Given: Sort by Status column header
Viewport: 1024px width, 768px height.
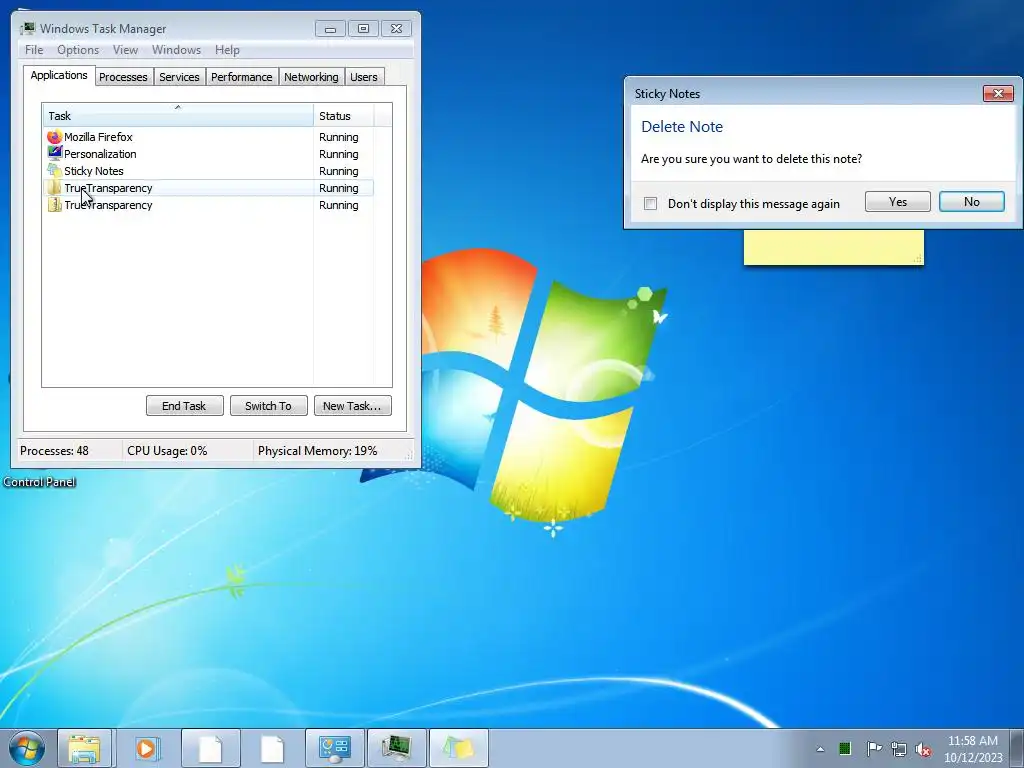Looking at the screenshot, I should pos(343,116).
